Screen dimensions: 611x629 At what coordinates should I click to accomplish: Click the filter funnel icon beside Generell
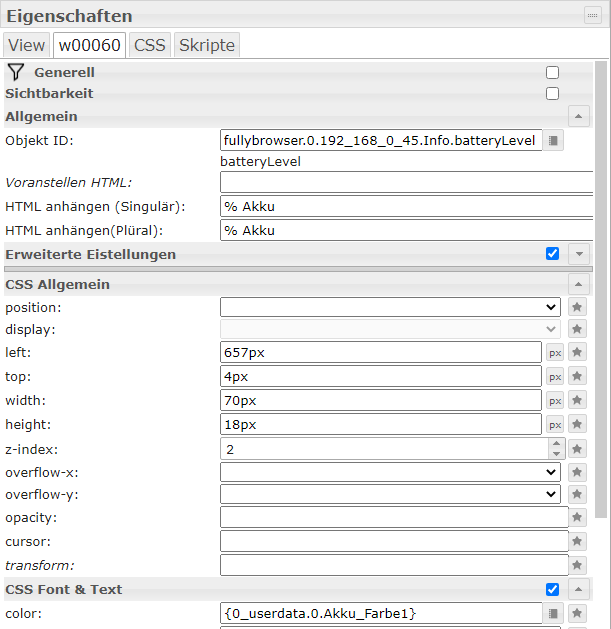15,72
